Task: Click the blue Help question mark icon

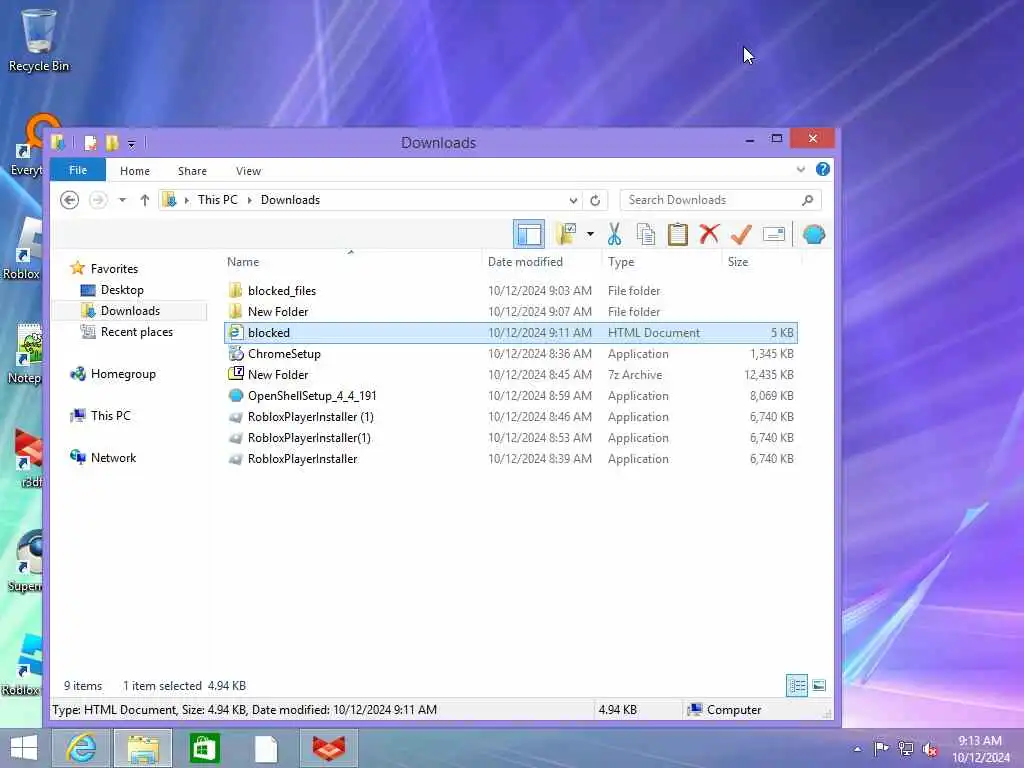Action: tap(823, 169)
